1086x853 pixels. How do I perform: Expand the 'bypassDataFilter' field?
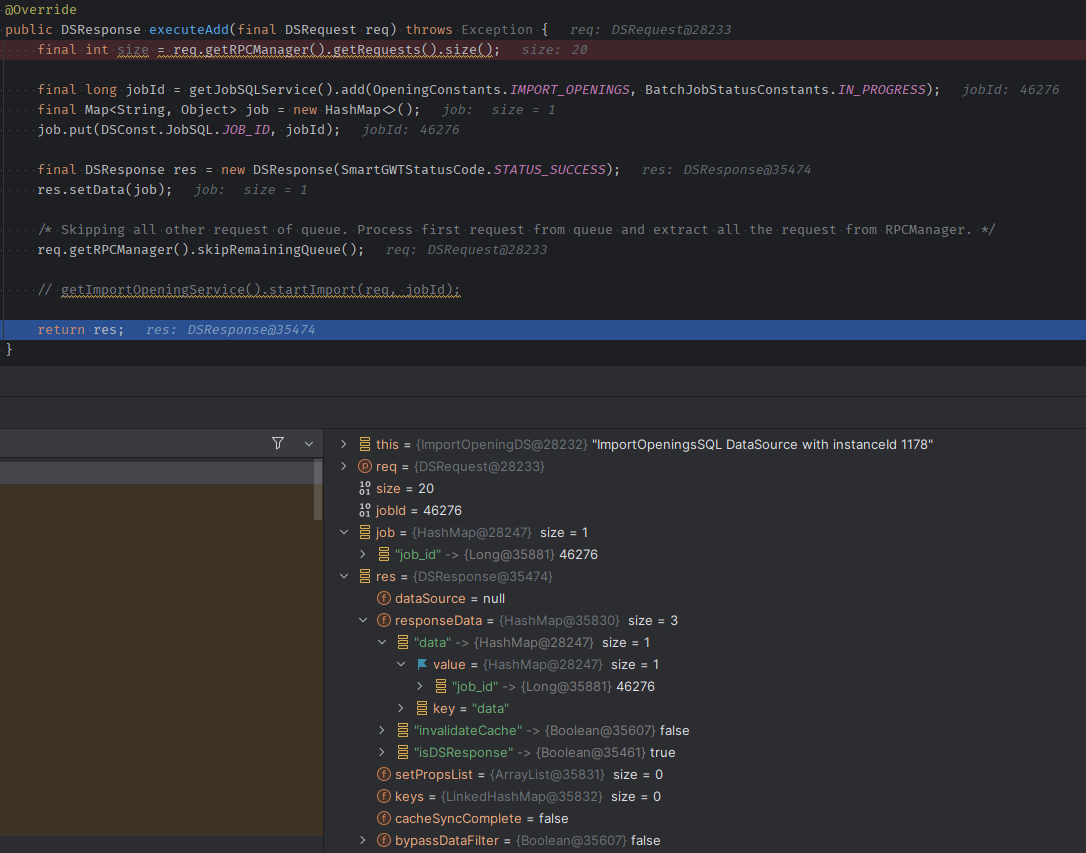click(363, 841)
